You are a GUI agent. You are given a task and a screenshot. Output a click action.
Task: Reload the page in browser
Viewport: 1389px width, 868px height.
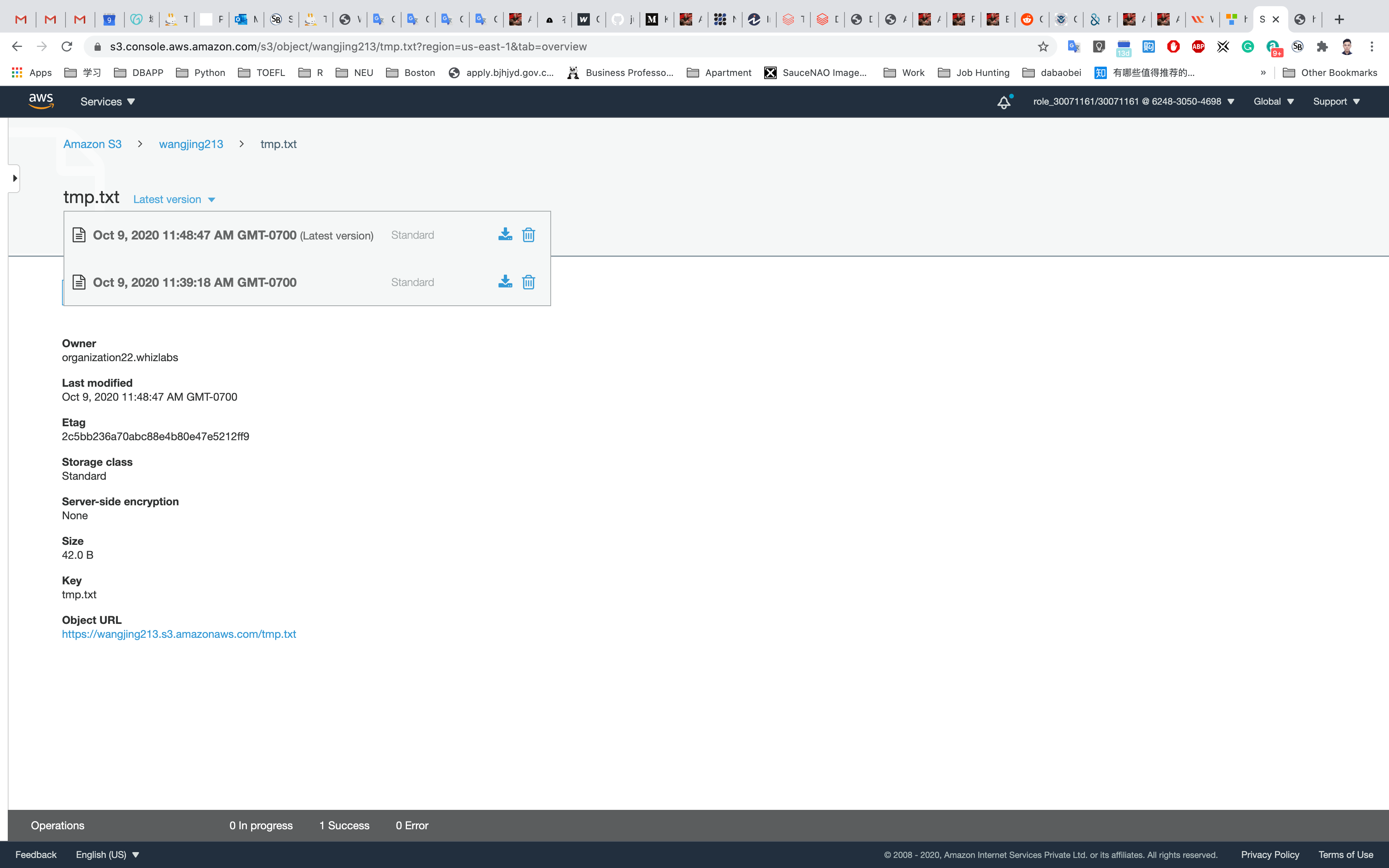point(67,46)
